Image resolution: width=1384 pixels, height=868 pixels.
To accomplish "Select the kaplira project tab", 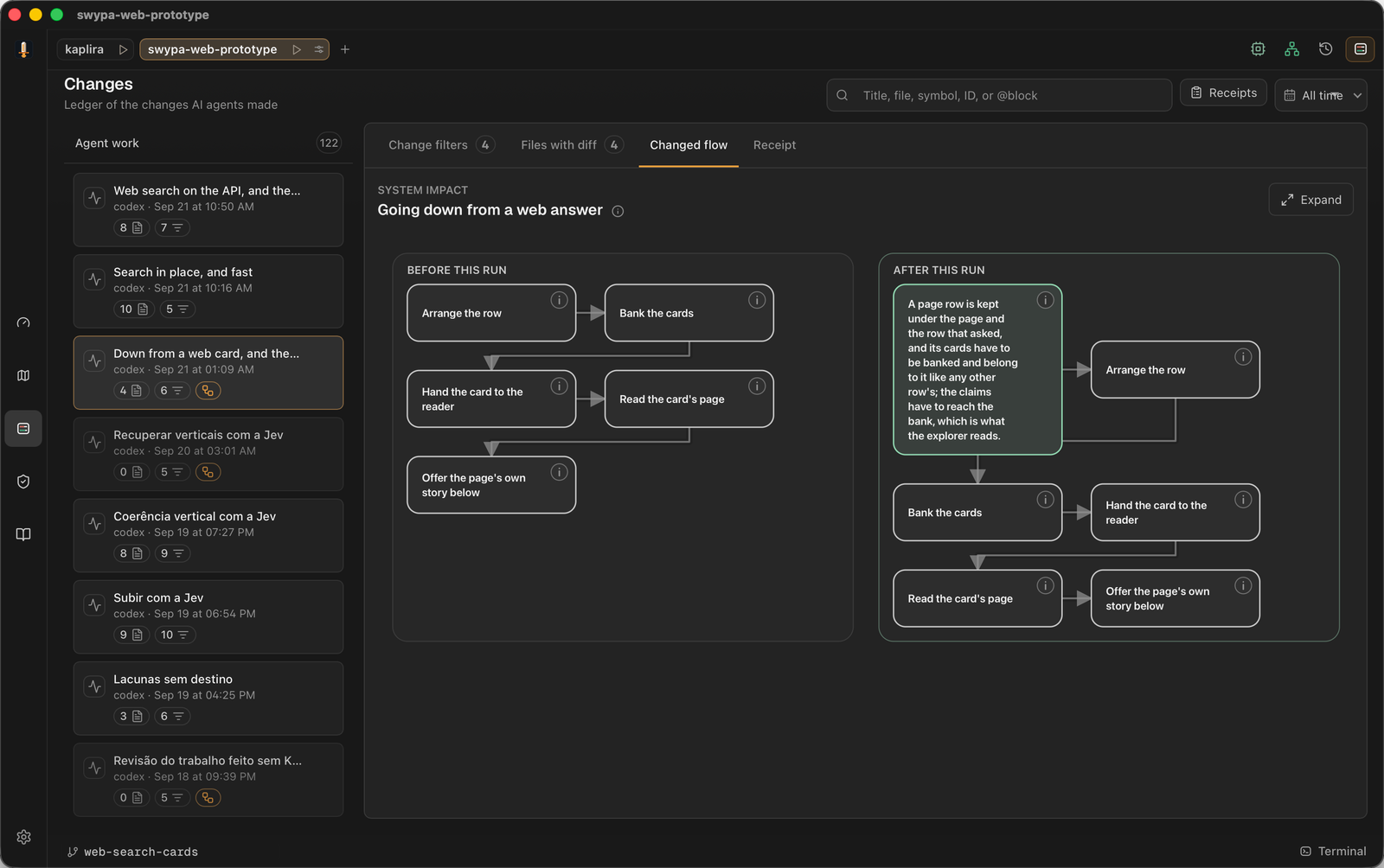I will tap(84, 49).
